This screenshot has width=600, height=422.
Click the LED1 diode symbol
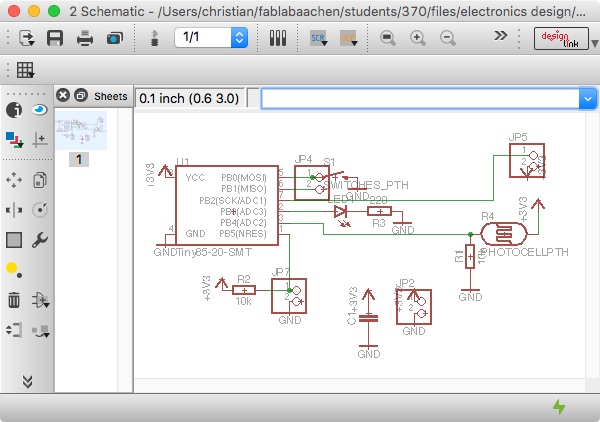point(341,211)
